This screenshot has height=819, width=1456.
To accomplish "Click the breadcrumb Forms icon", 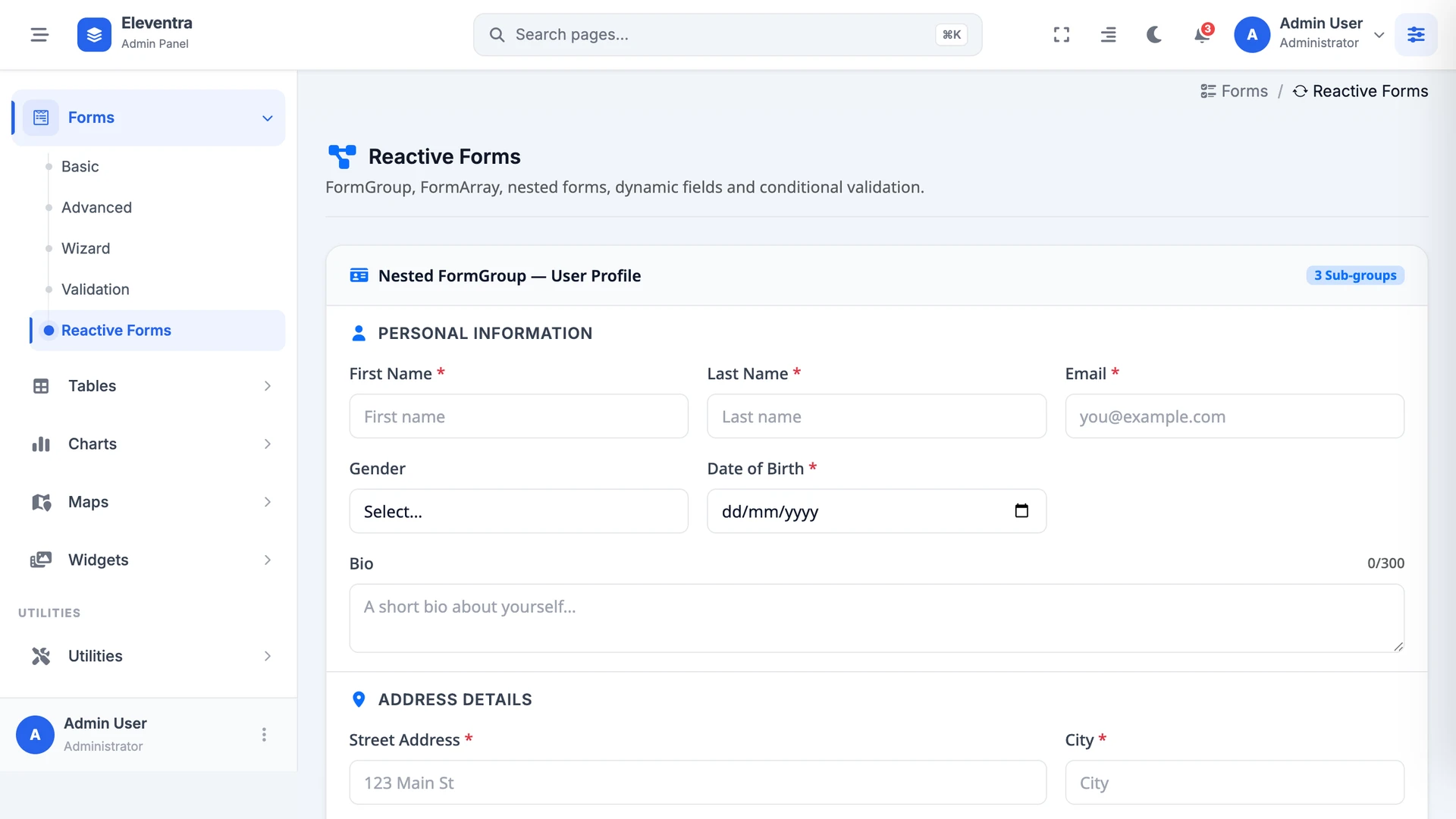I will (1208, 91).
